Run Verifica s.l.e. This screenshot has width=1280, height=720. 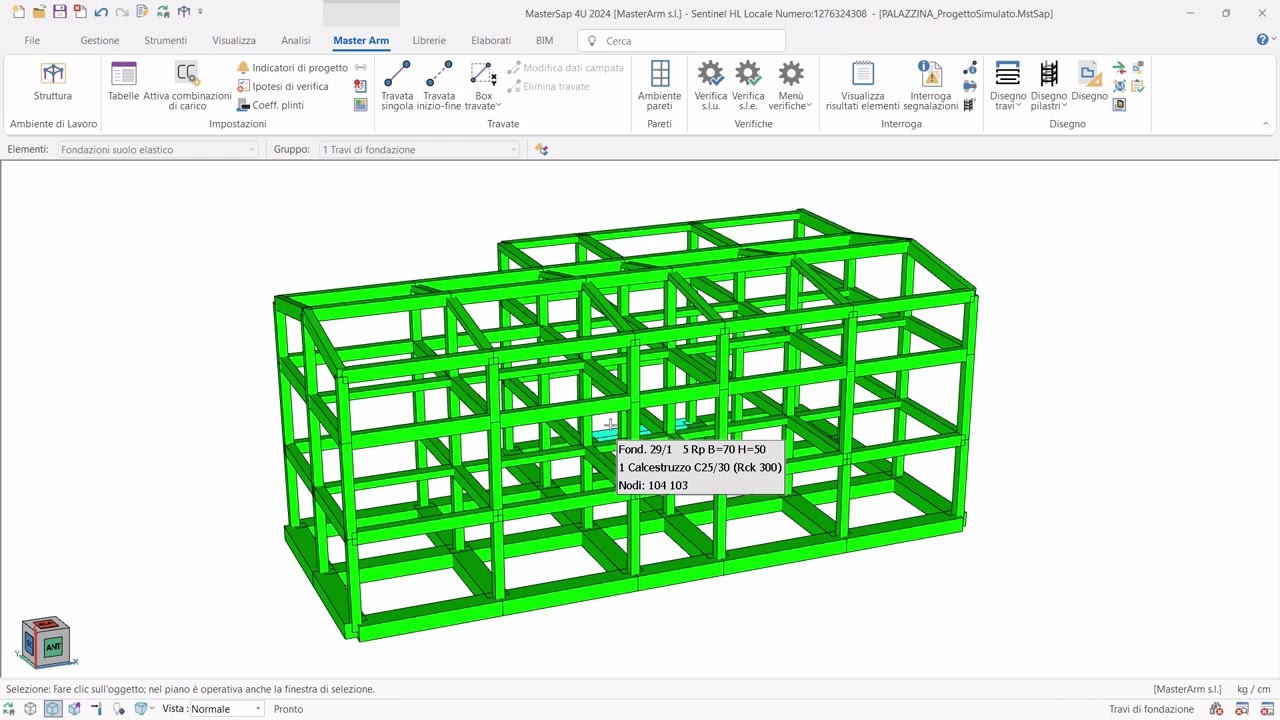click(x=748, y=86)
